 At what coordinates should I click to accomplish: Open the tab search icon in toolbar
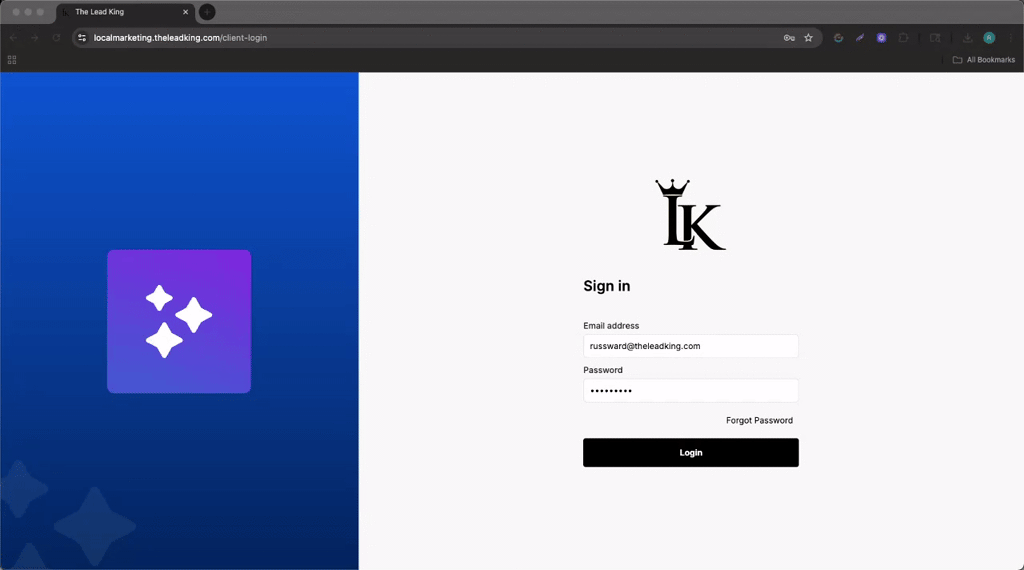click(935, 38)
